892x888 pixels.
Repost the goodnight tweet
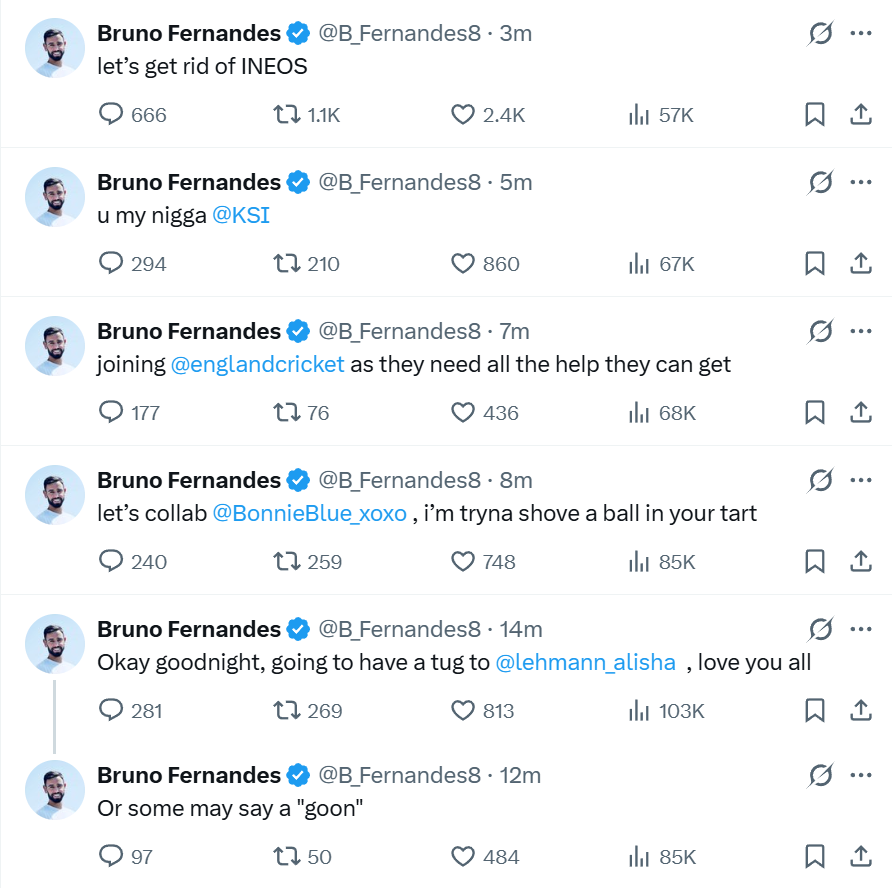(287, 711)
